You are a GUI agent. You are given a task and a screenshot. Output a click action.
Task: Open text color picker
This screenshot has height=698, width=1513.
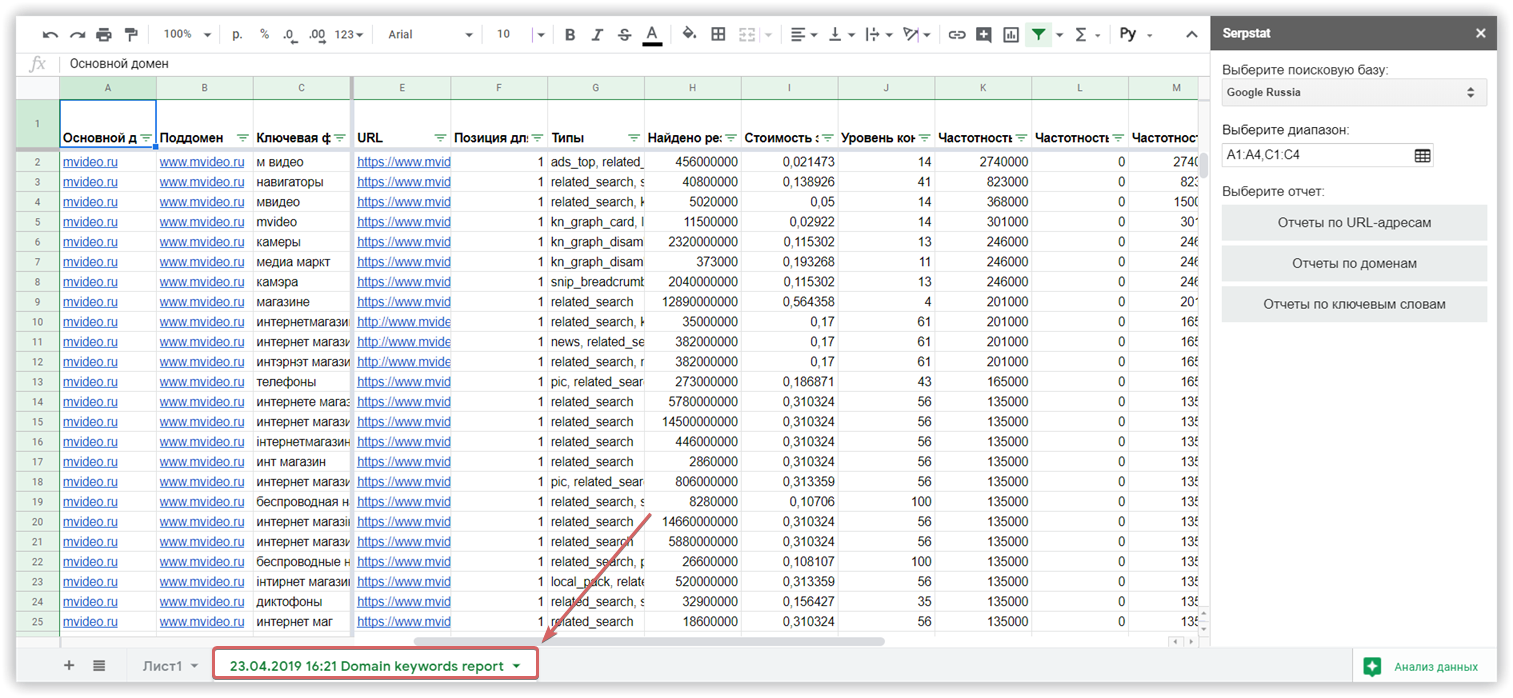[x=652, y=35]
